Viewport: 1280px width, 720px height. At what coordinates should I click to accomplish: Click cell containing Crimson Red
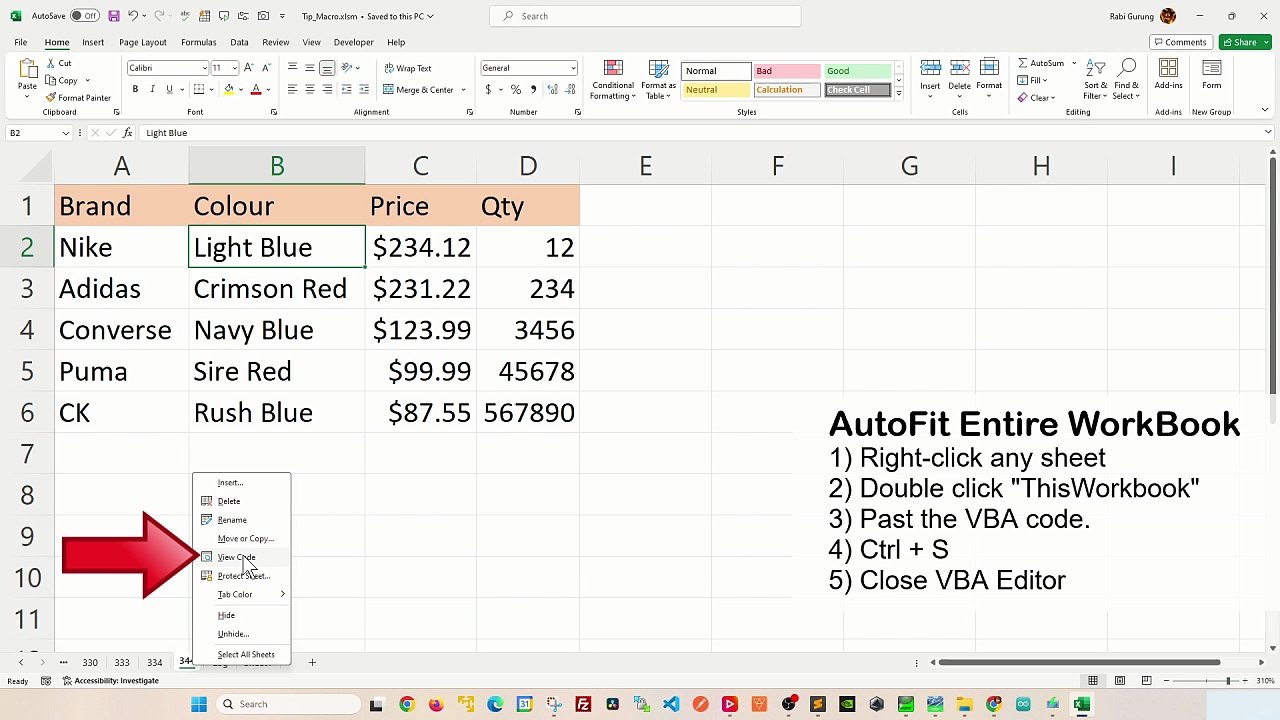(277, 289)
